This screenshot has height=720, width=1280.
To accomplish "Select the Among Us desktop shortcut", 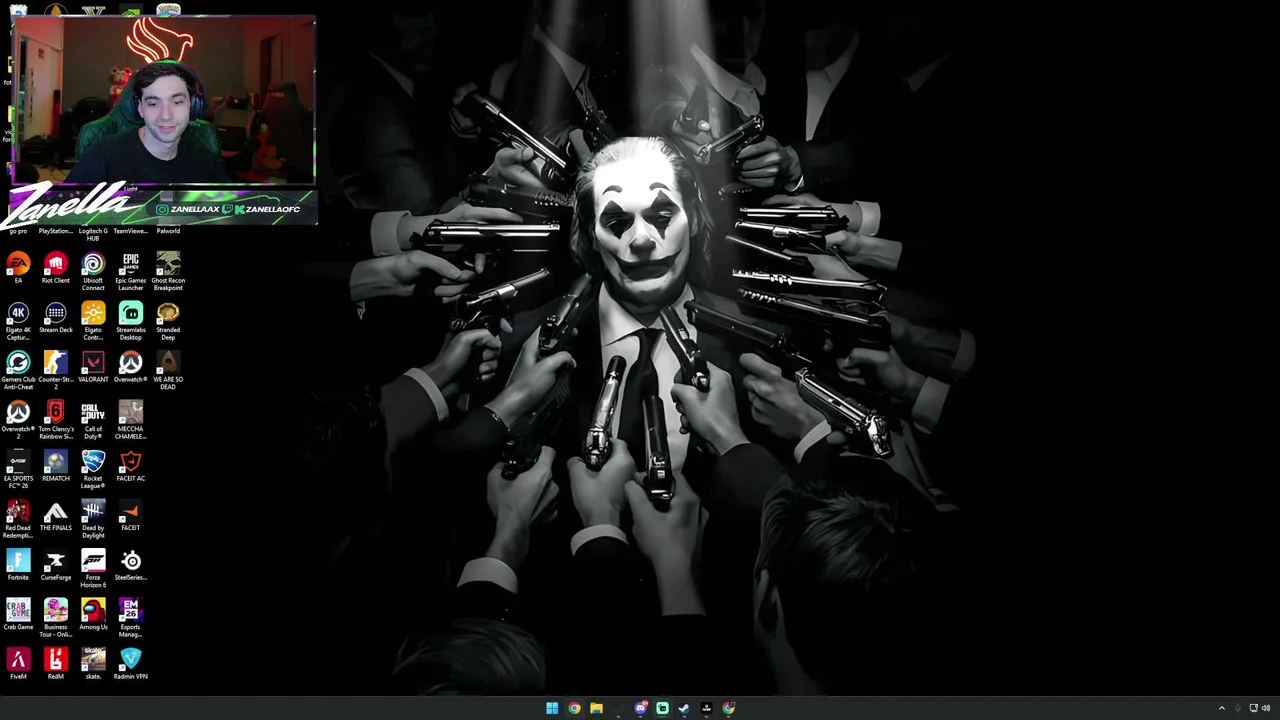I will (x=93, y=615).
